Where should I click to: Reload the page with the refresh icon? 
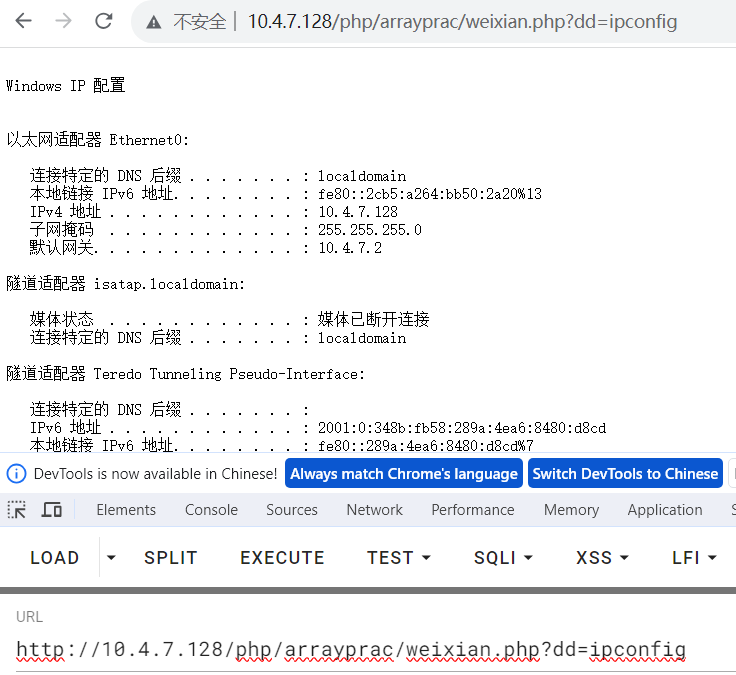click(104, 21)
